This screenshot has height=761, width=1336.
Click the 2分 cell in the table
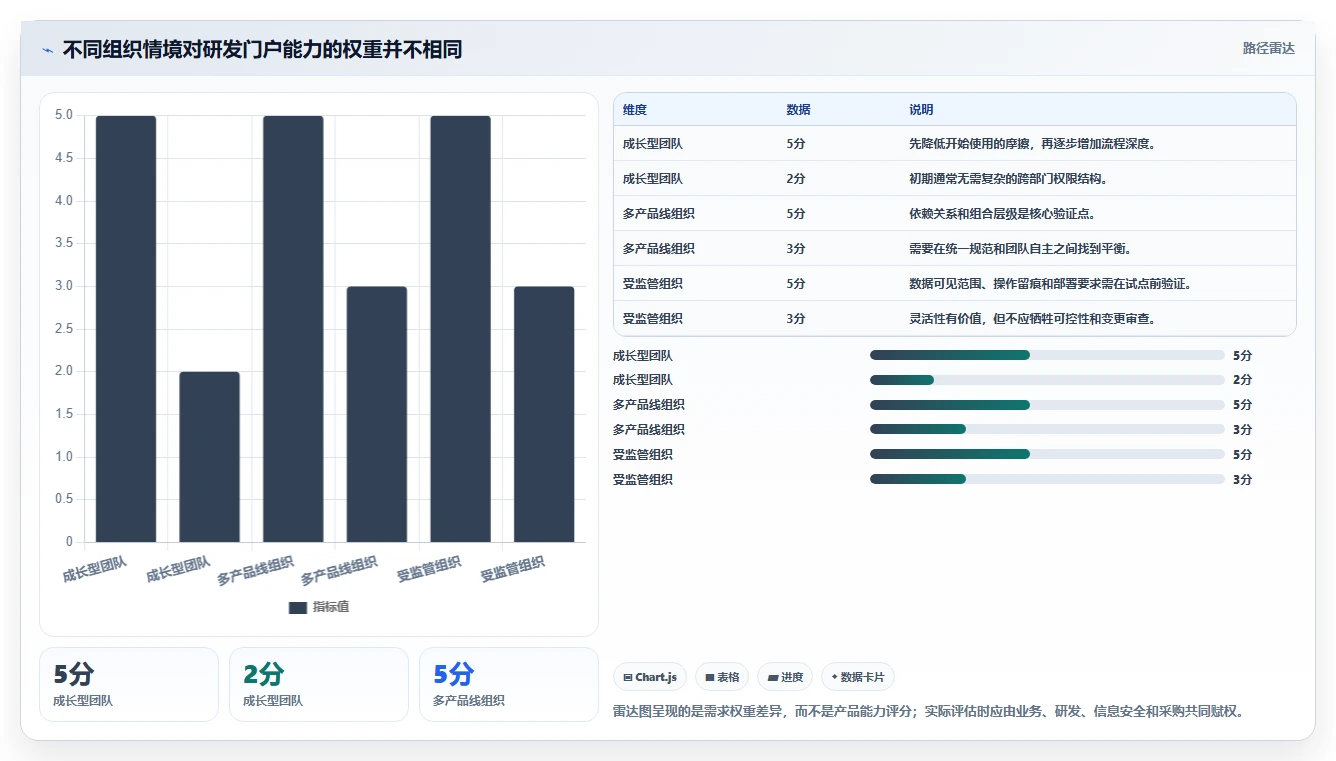pos(796,179)
